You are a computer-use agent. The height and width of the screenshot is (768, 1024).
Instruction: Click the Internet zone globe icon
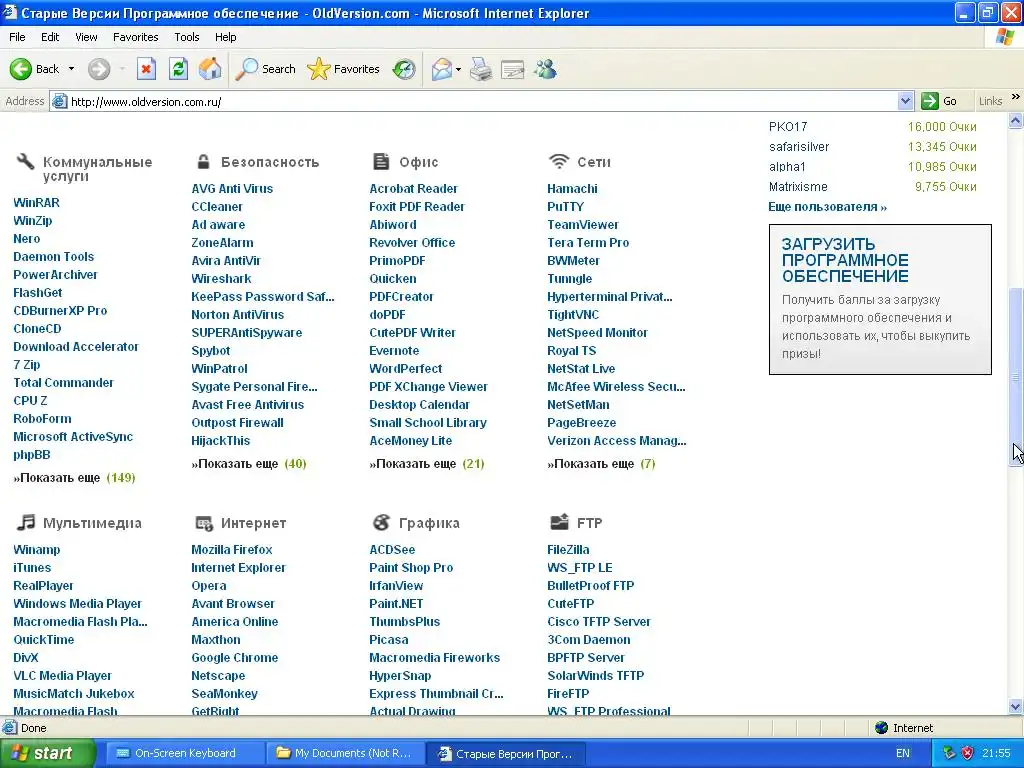(x=881, y=728)
